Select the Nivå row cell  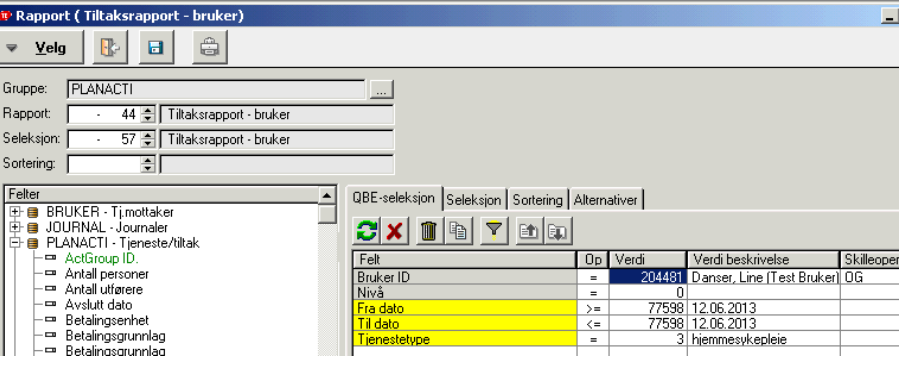pyautogui.click(x=465, y=292)
